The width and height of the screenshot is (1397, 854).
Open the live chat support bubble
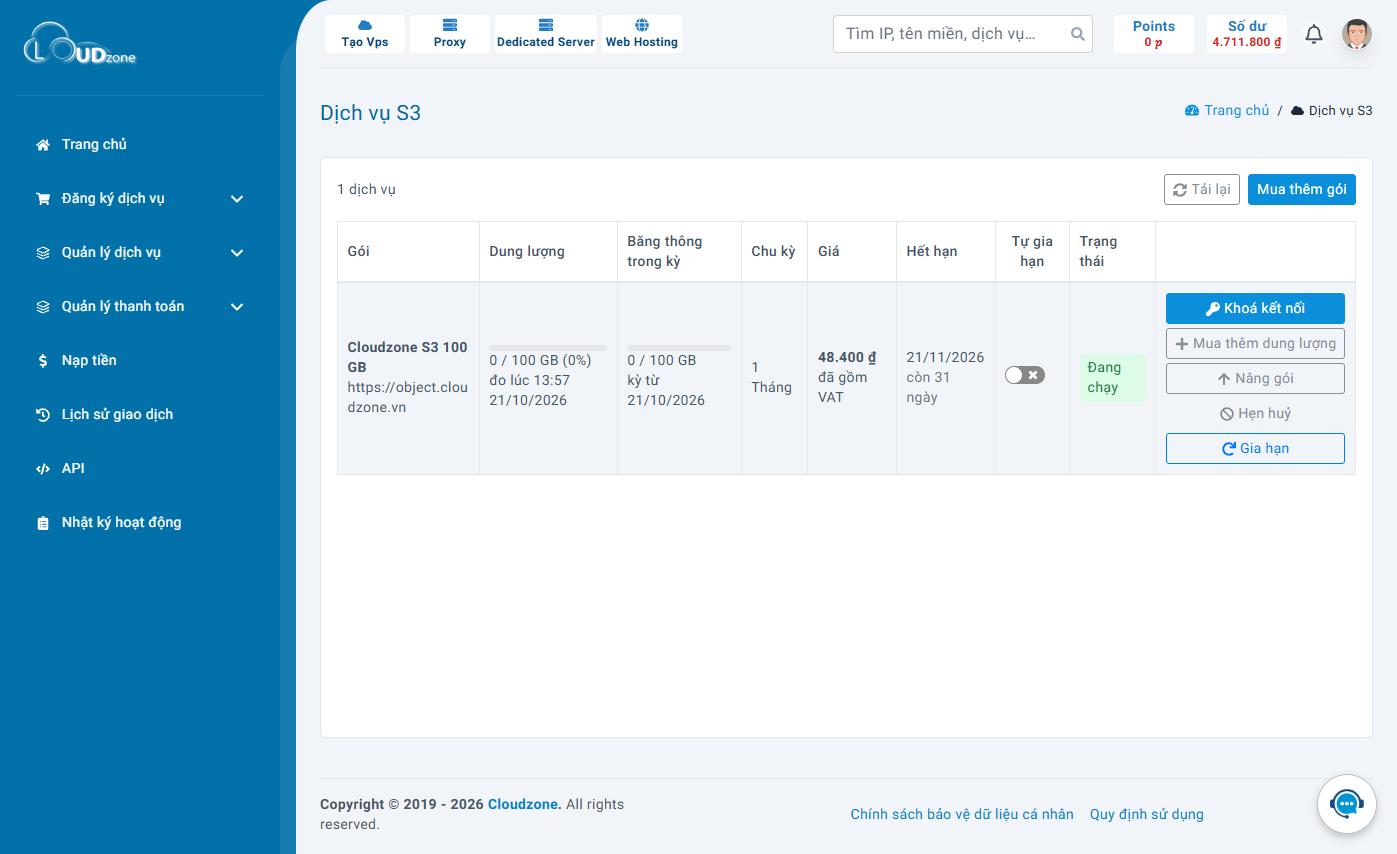(x=1346, y=803)
